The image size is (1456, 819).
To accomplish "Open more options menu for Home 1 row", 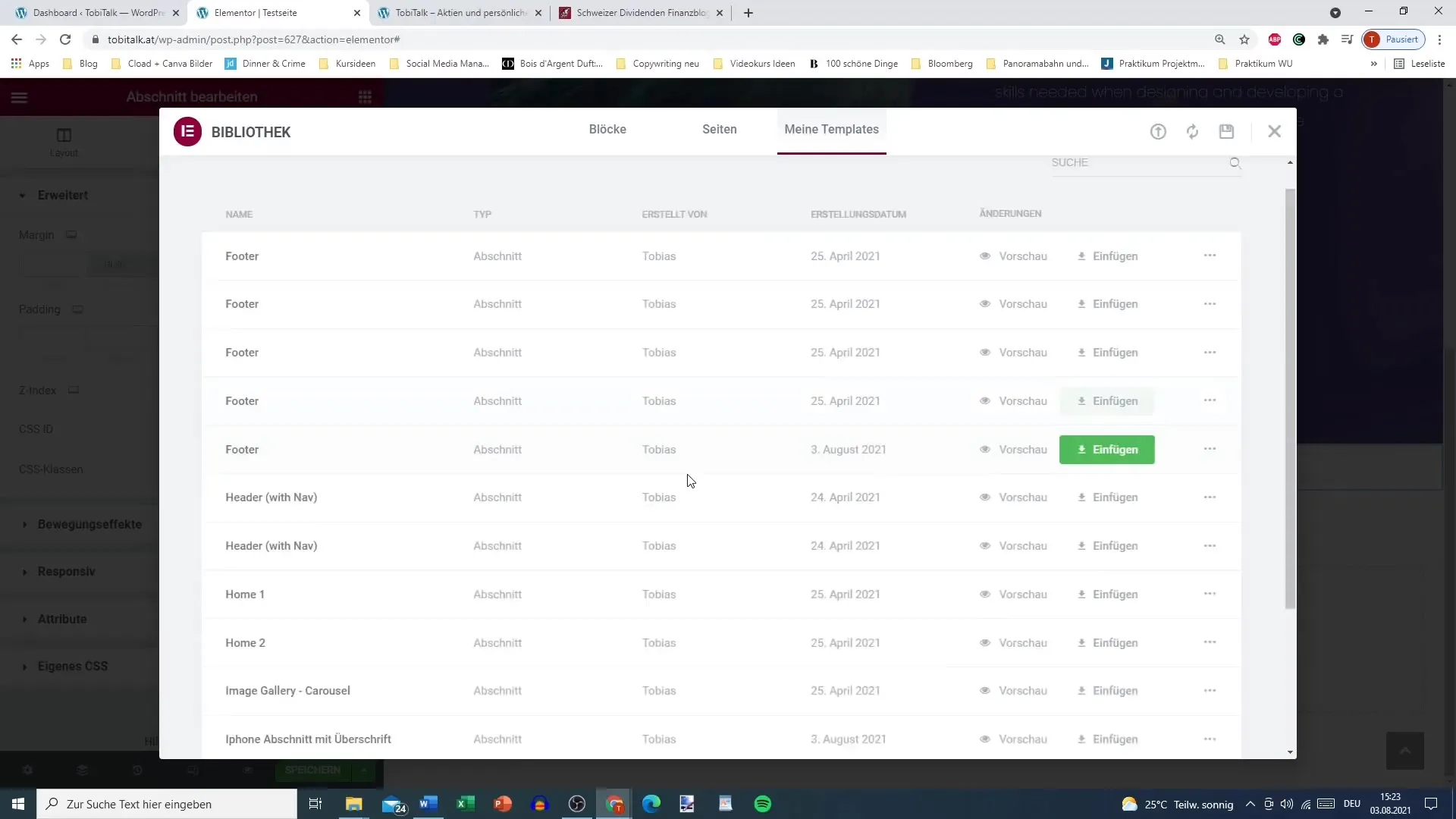I will [x=1210, y=594].
